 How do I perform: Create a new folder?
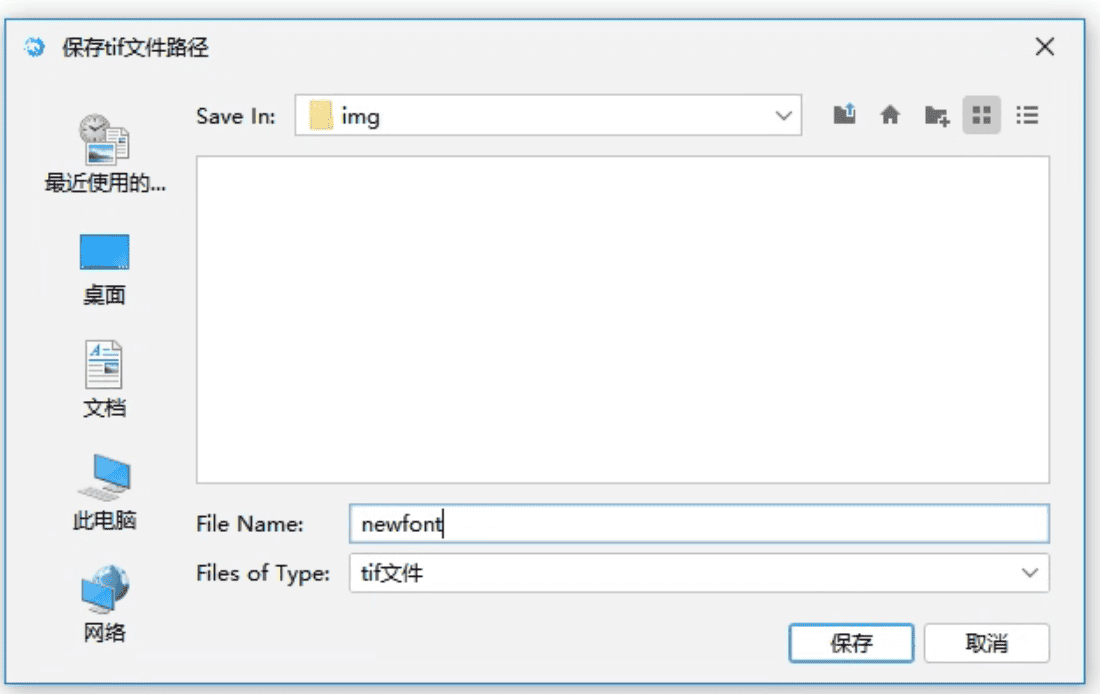click(x=936, y=115)
